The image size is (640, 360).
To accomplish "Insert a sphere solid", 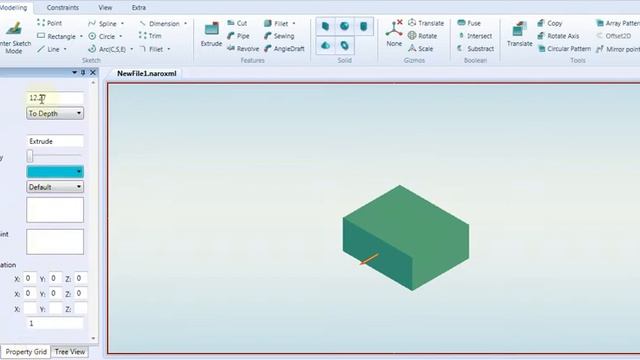I will 344,27.
